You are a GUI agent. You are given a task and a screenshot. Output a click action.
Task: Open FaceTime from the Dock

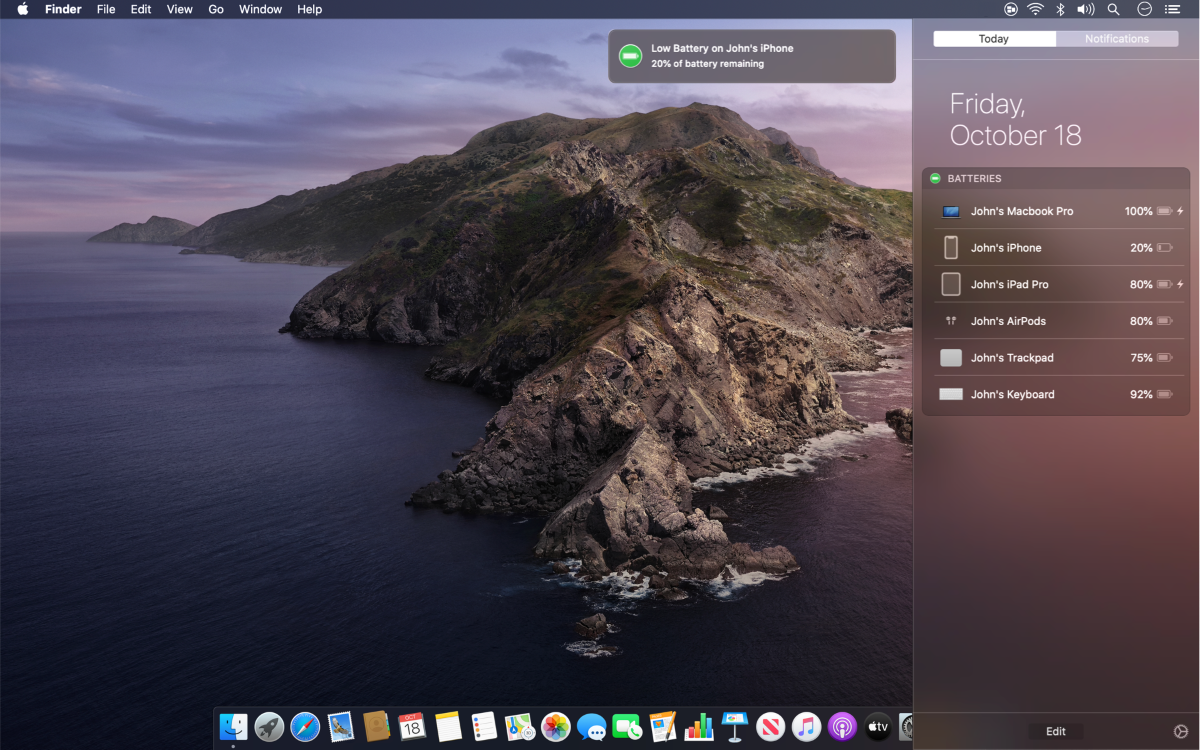pos(630,727)
